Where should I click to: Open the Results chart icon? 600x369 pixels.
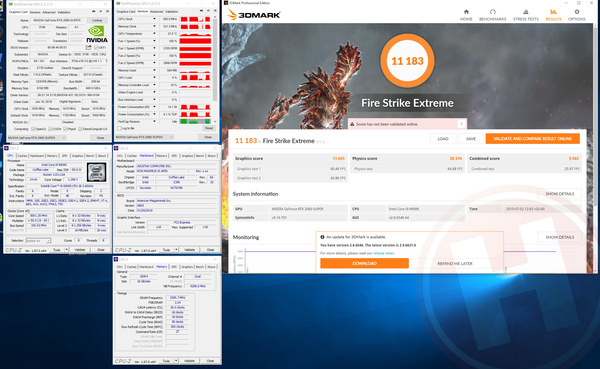click(553, 12)
